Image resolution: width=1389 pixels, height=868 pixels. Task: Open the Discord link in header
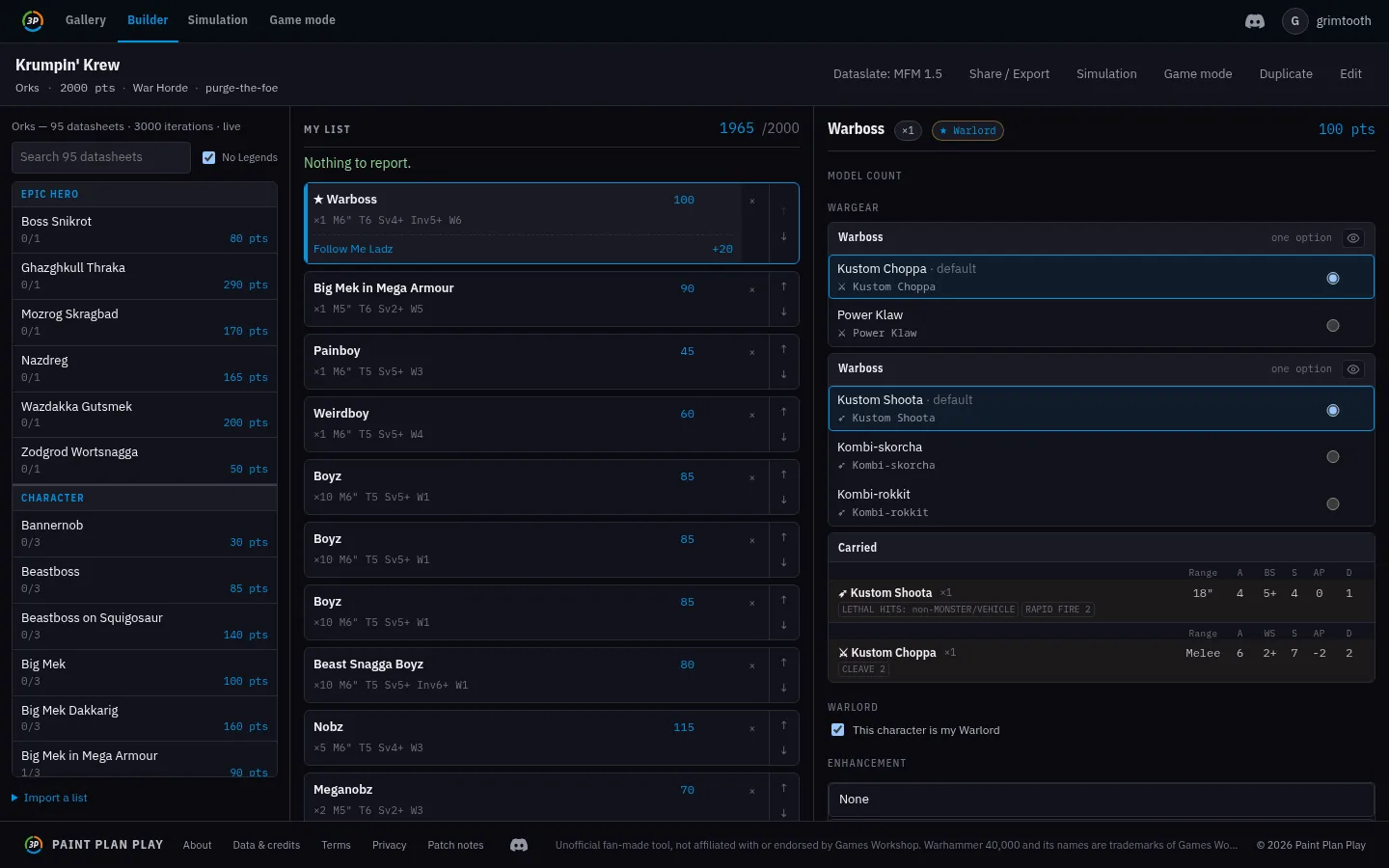(x=1255, y=20)
